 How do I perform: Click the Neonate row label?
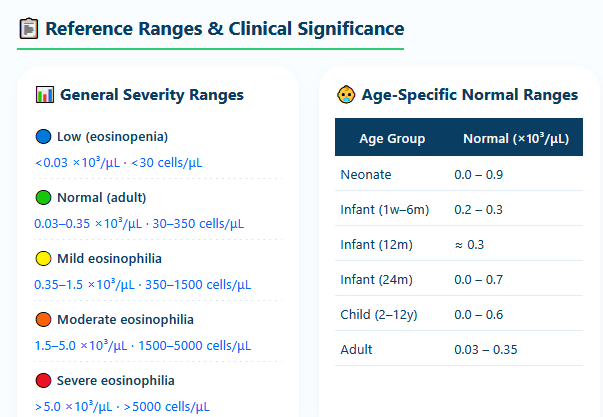[366, 175]
